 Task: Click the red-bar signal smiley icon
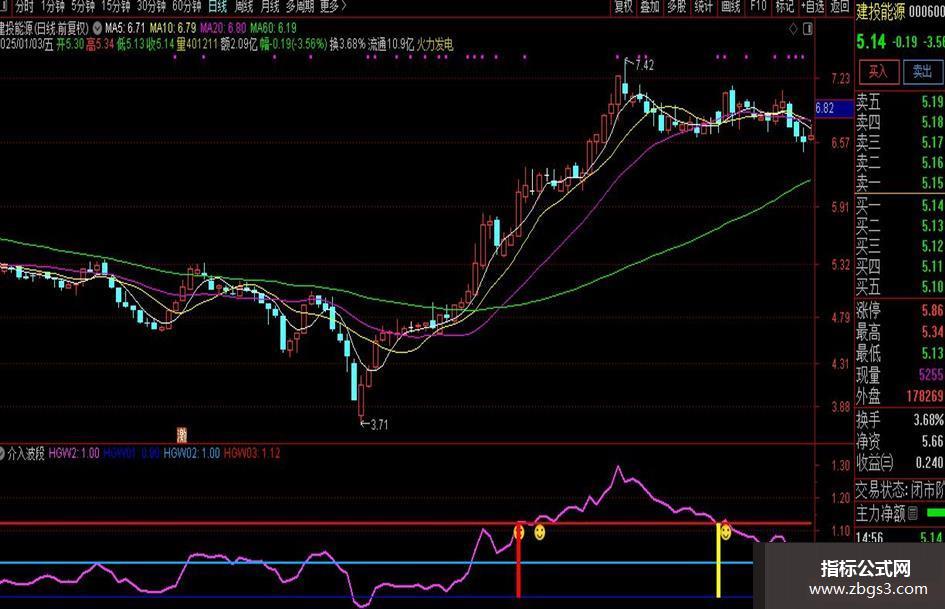click(518, 532)
